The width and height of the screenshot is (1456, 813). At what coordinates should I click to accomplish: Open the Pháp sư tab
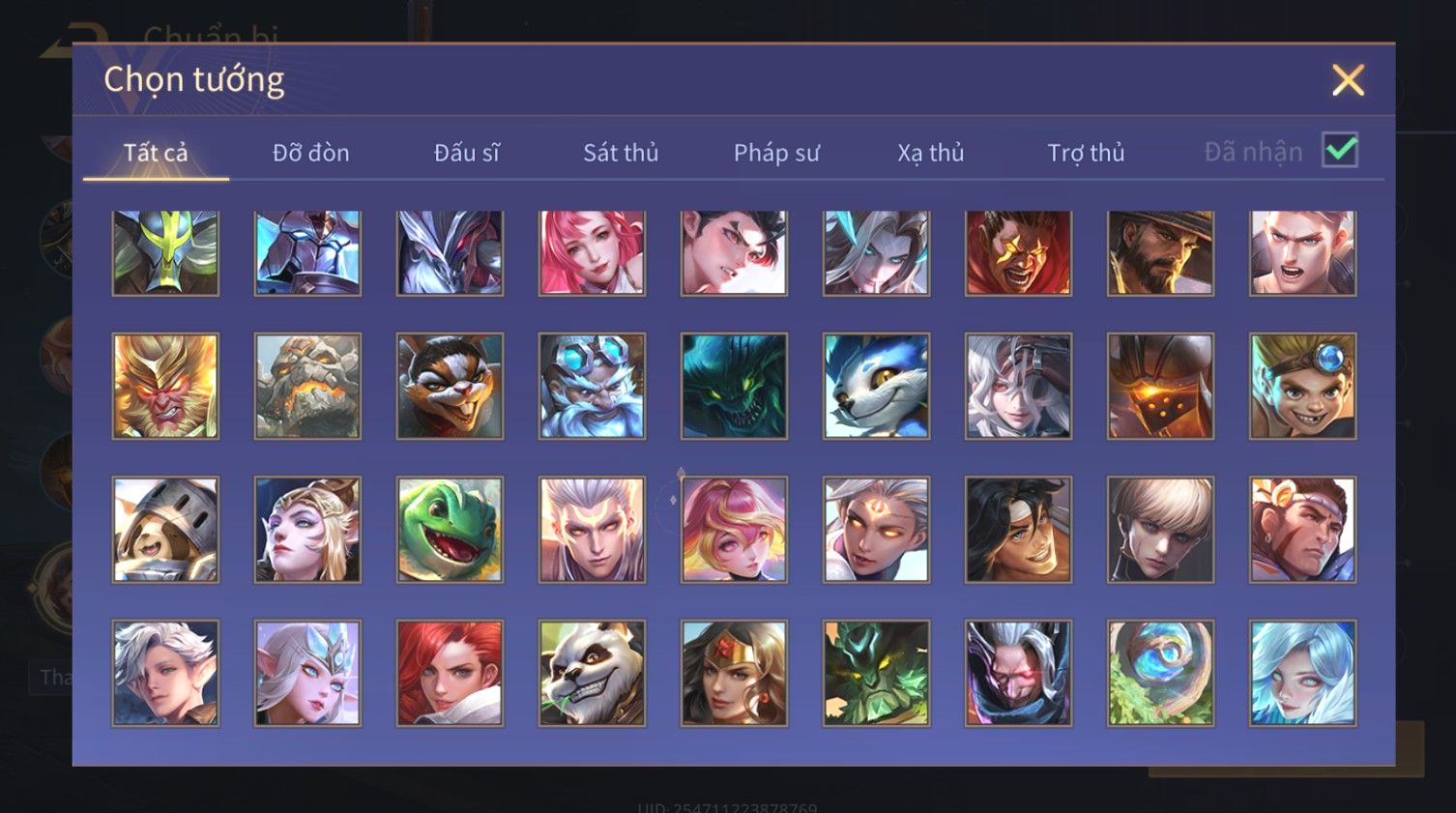(x=776, y=153)
